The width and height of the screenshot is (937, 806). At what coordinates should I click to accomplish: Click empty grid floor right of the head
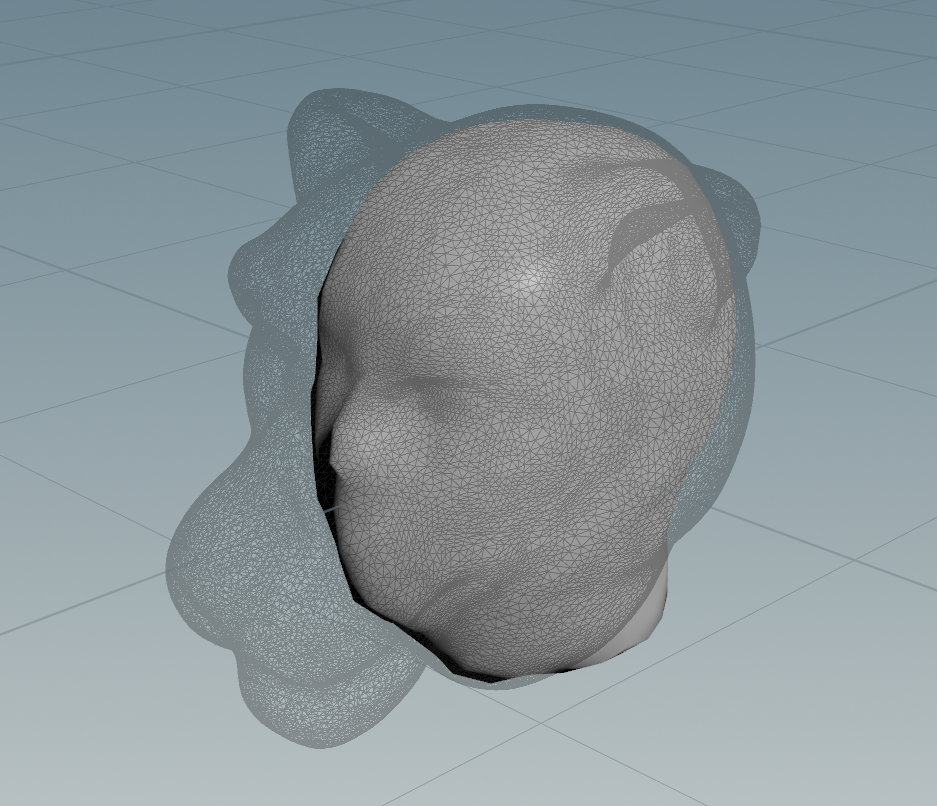(850, 450)
